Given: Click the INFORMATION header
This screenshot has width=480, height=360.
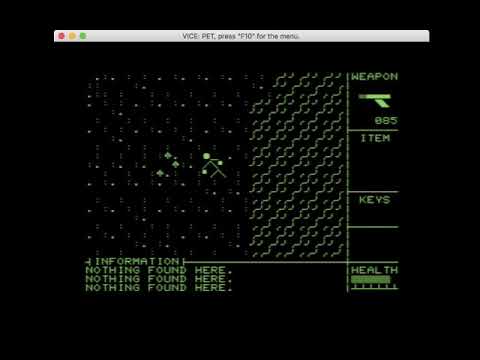Looking at the screenshot, I should pos(137,261).
